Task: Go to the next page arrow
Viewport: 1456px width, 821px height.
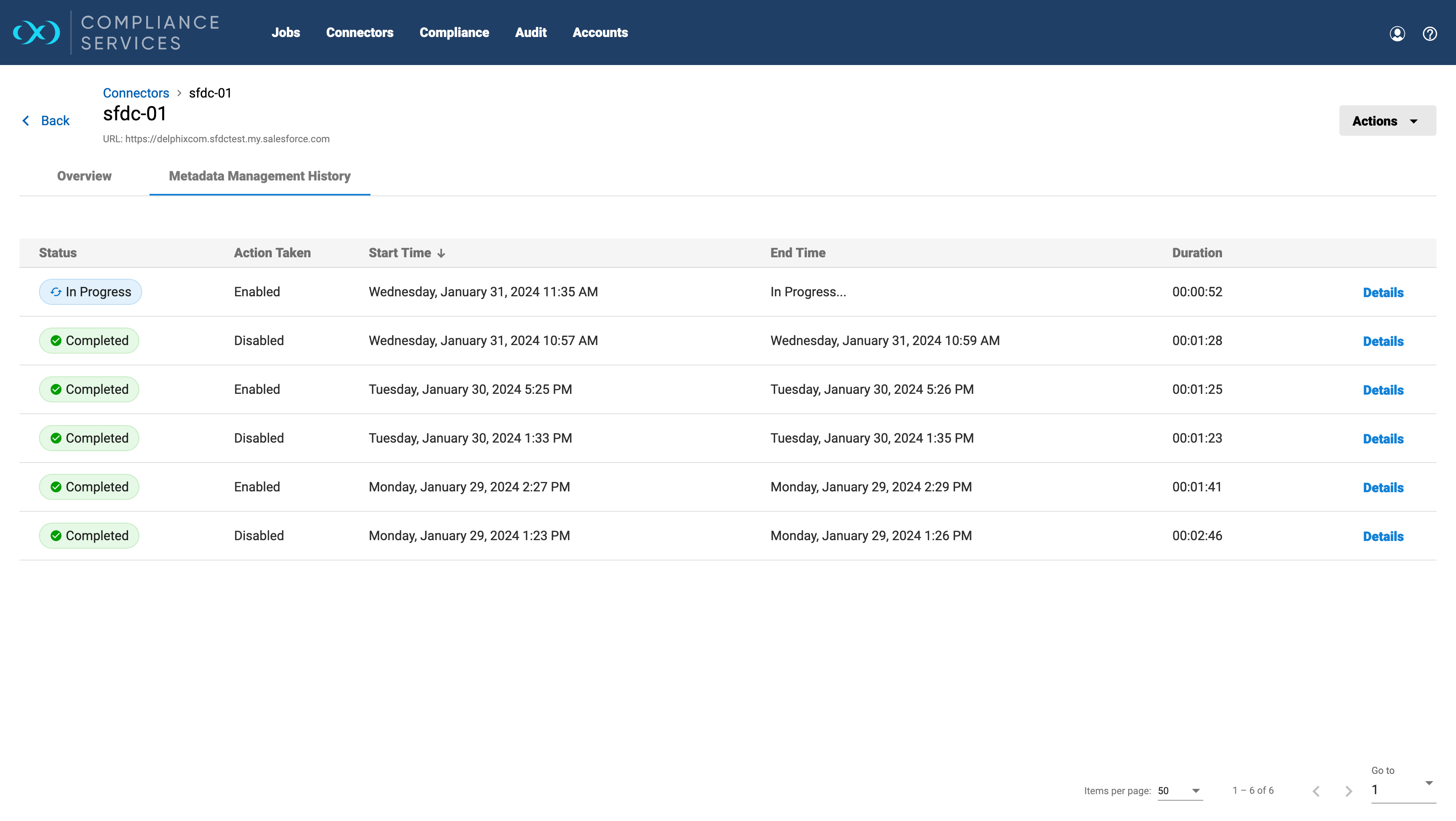Action: point(1349,791)
